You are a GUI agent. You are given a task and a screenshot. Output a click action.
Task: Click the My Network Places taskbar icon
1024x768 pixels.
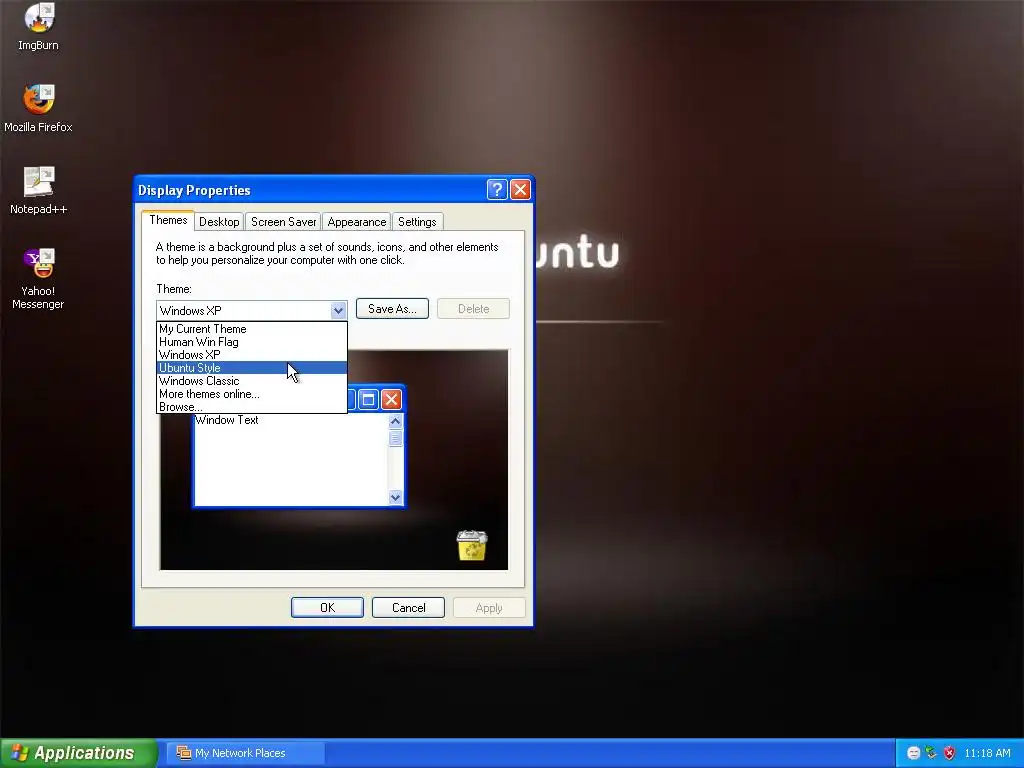pos(244,753)
